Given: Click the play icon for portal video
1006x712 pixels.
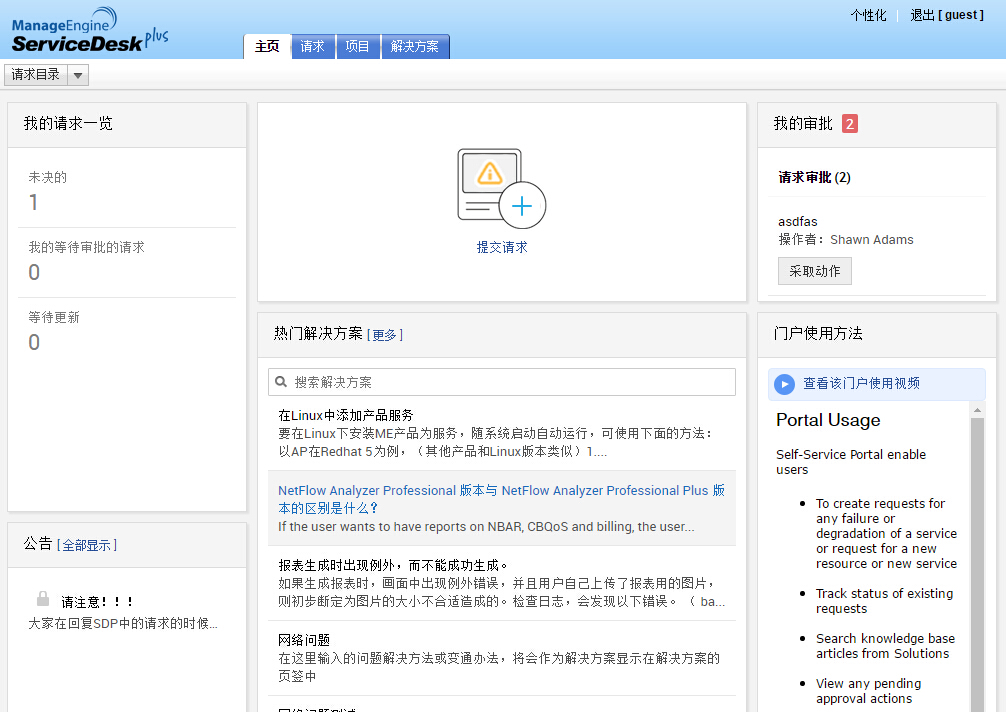Looking at the screenshot, I should (x=785, y=384).
